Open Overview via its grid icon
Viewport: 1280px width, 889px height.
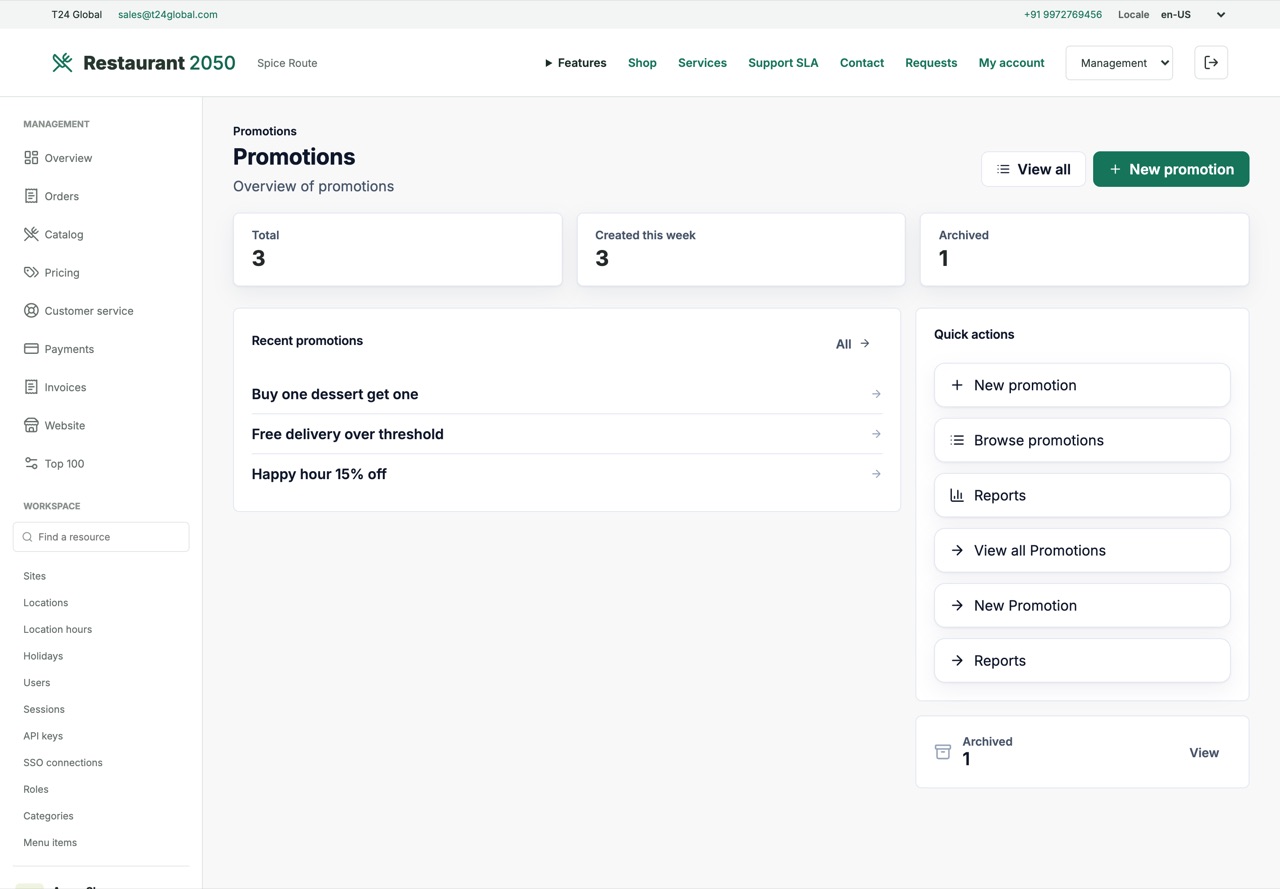click(x=31, y=158)
